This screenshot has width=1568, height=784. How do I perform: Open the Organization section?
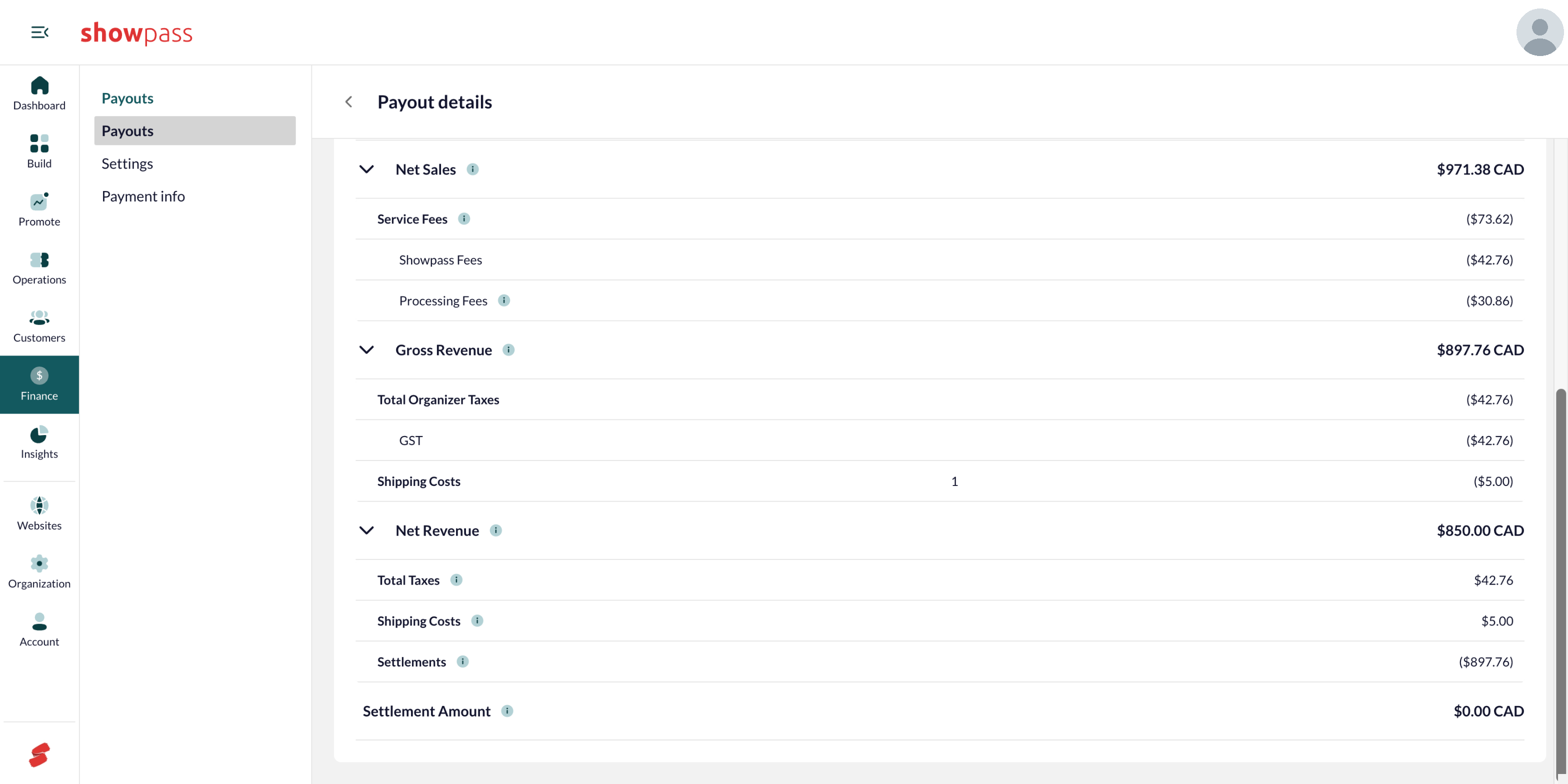[39, 572]
